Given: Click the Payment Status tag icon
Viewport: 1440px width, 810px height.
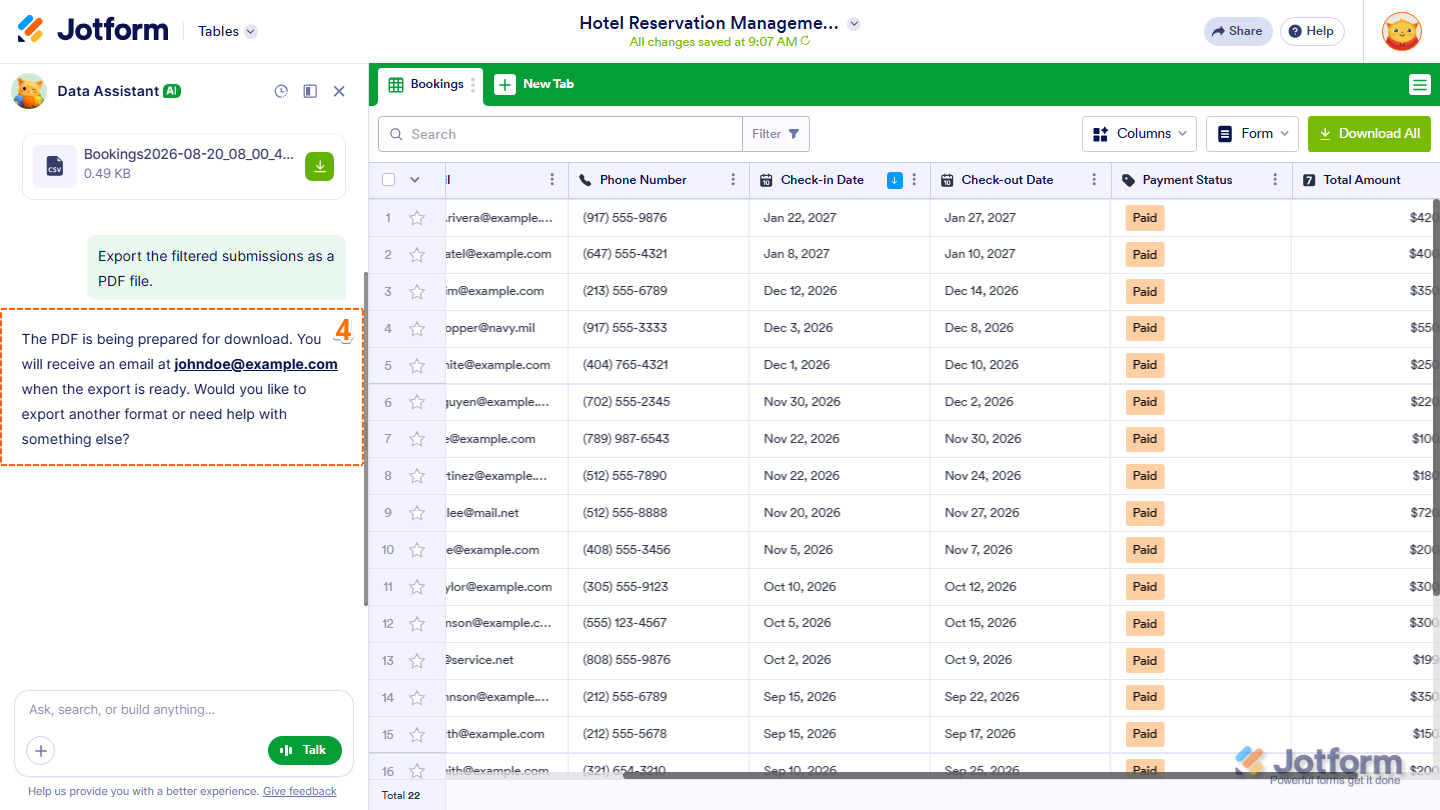Looking at the screenshot, I should (x=1129, y=180).
